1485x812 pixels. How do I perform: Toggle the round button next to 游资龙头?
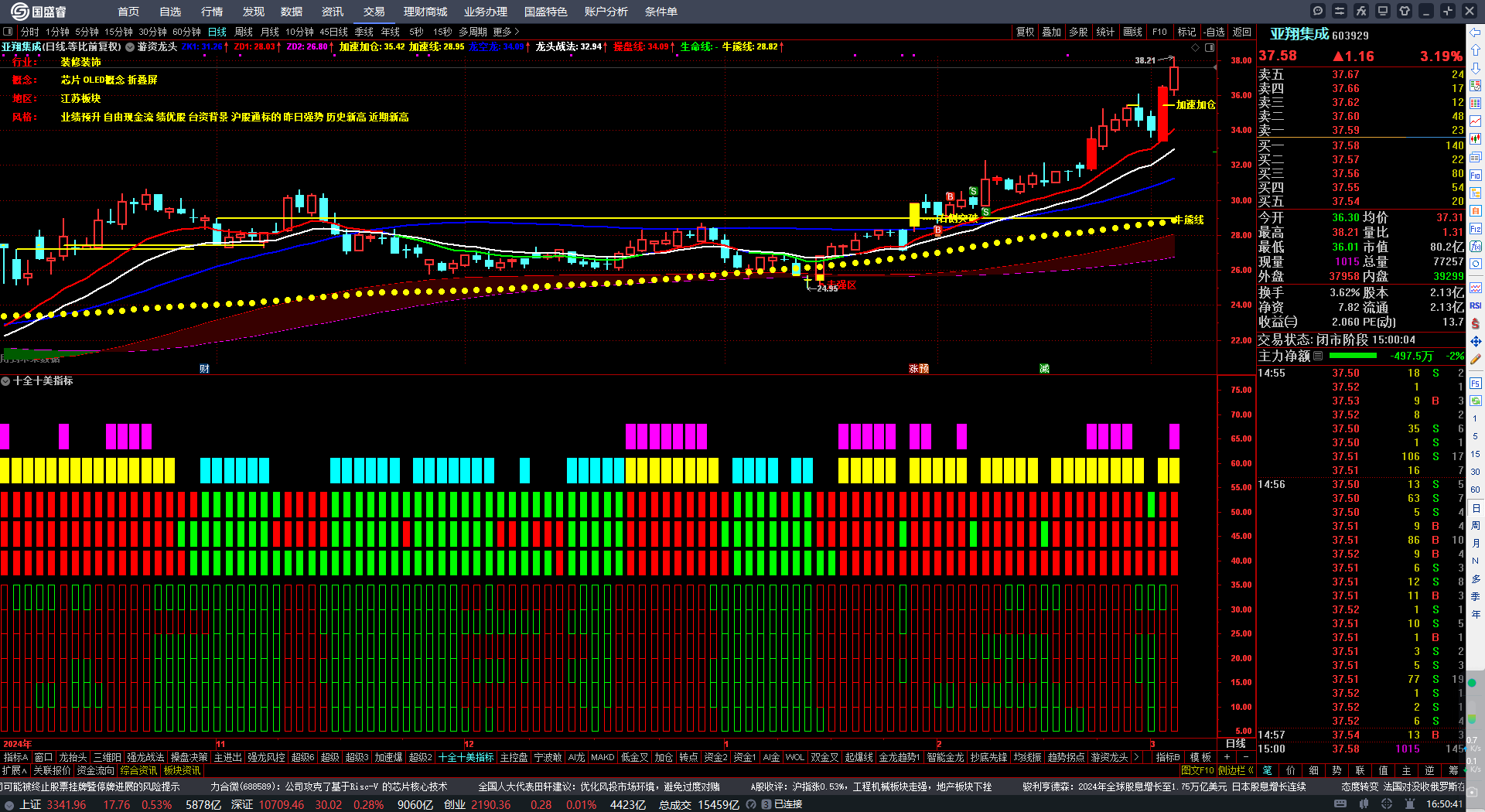point(130,47)
